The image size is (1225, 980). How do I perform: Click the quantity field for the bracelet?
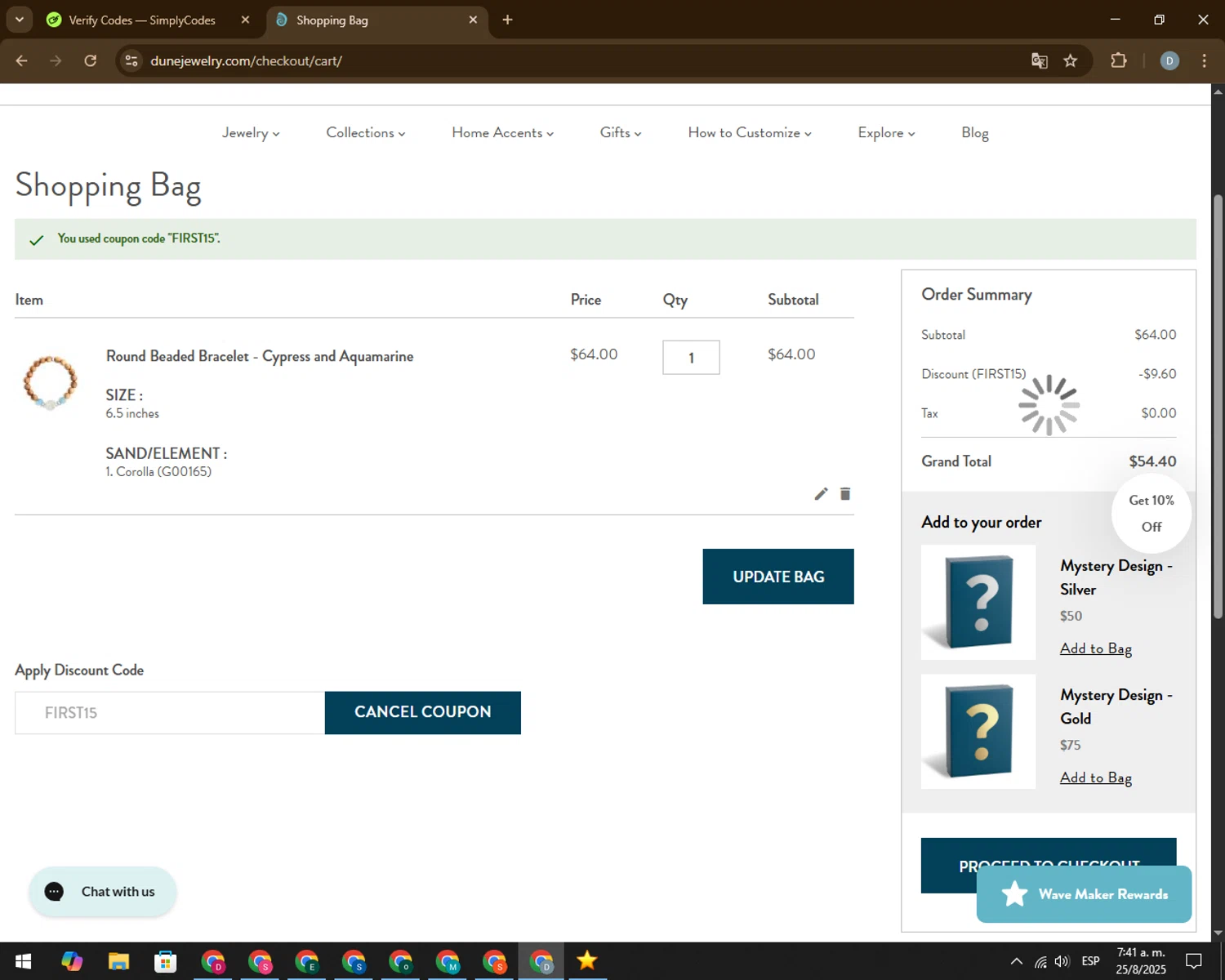pos(691,358)
